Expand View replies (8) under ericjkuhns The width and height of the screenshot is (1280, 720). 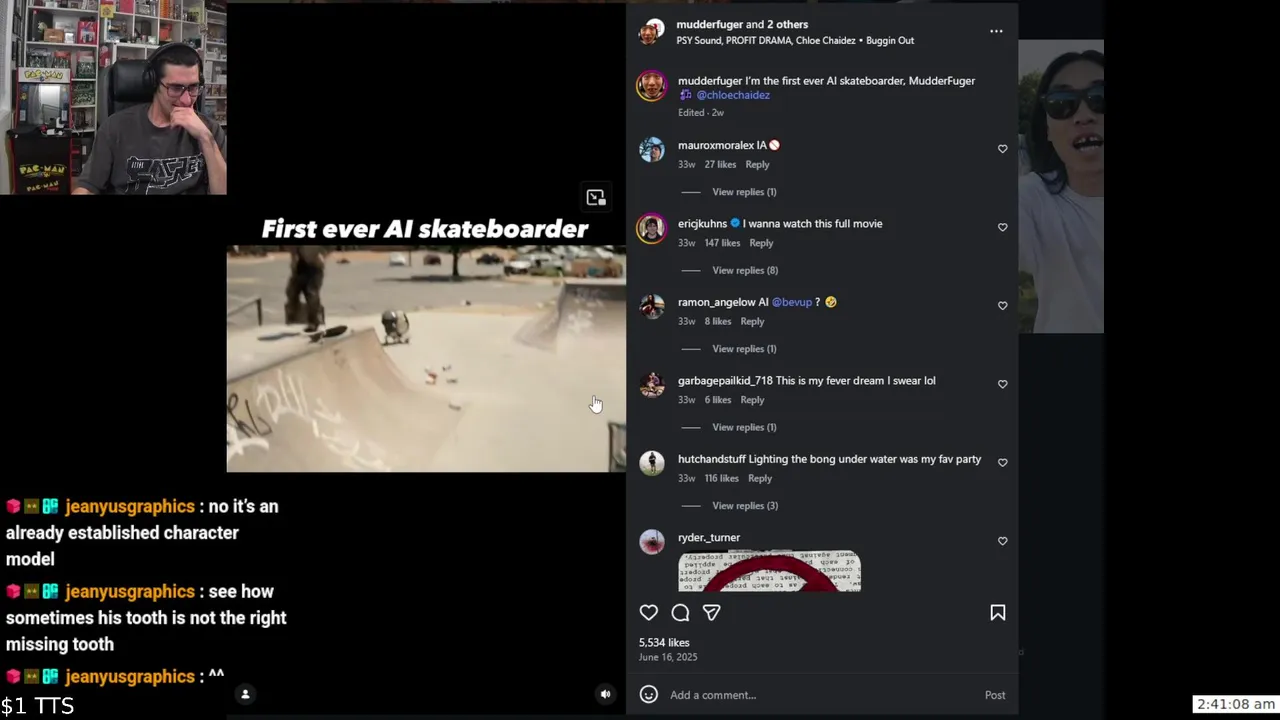coord(744,270)
